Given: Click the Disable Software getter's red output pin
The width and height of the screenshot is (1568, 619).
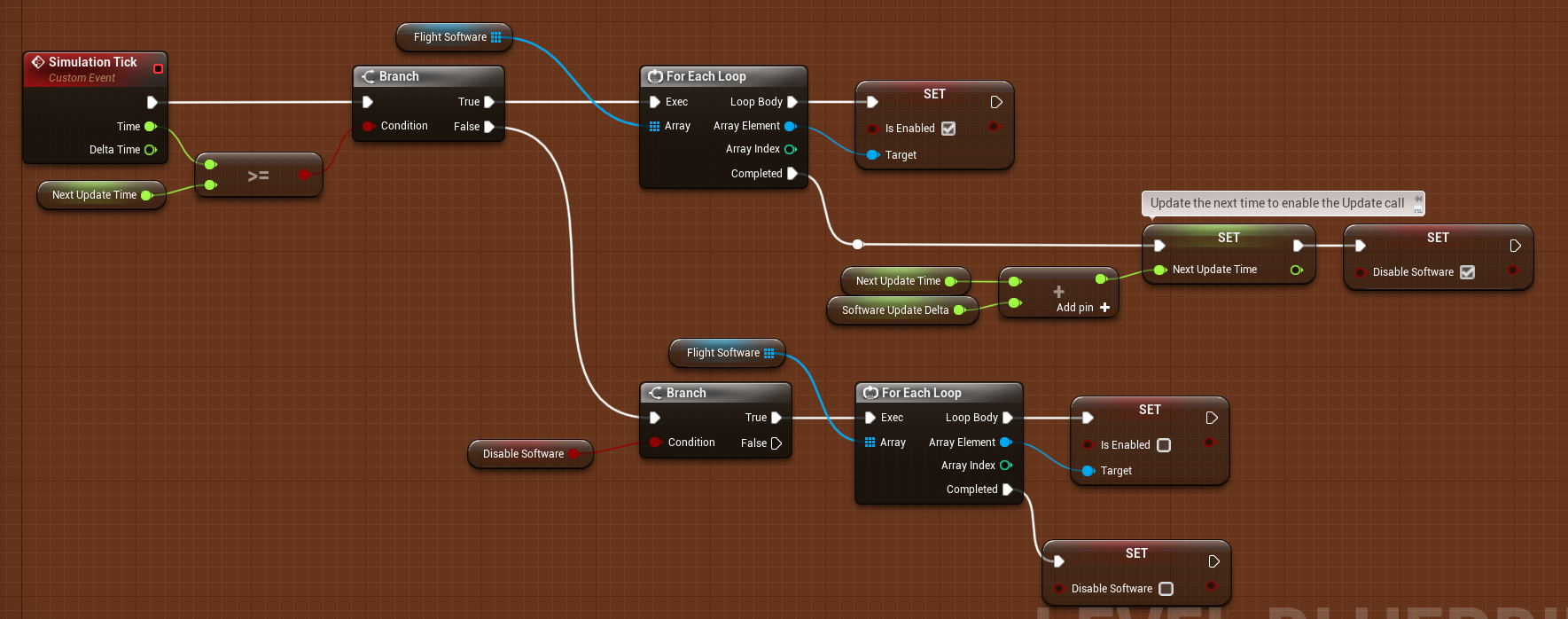Looking at the screenshot, I should pyautogui.click(x=573, y=454).
